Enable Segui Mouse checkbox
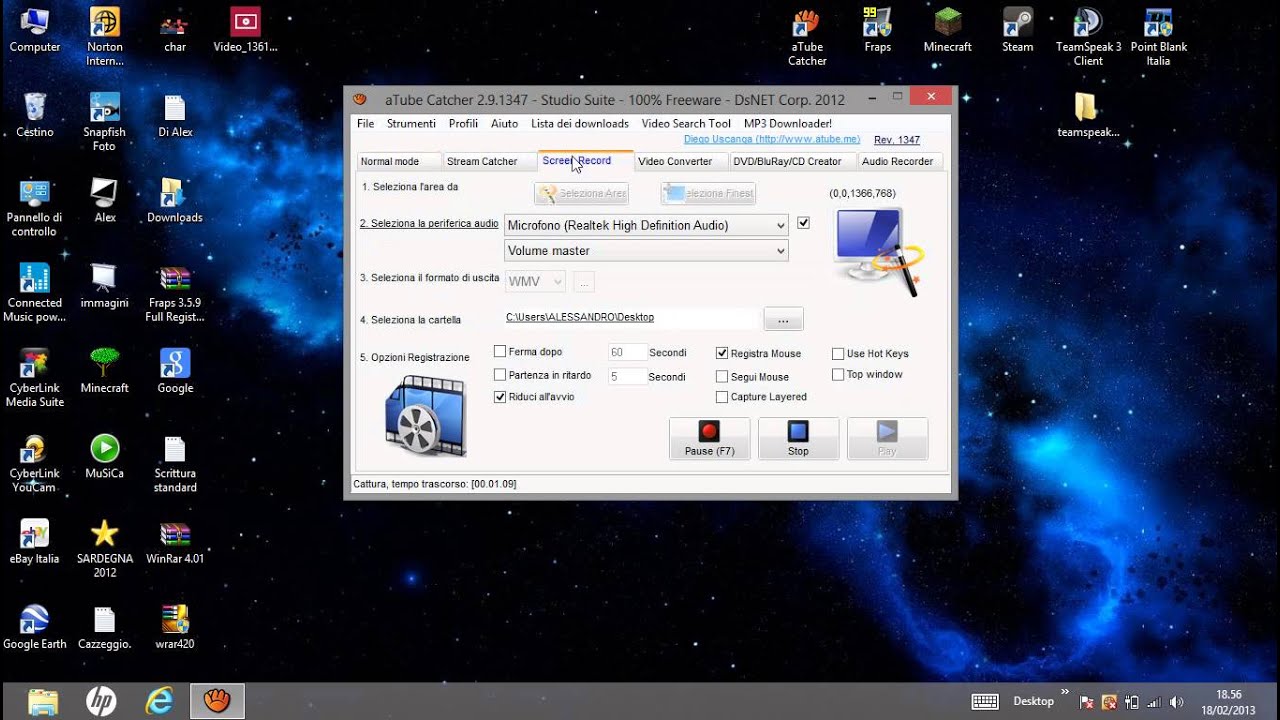Screen dimensions: 1280x720 (x=722, y=377)
